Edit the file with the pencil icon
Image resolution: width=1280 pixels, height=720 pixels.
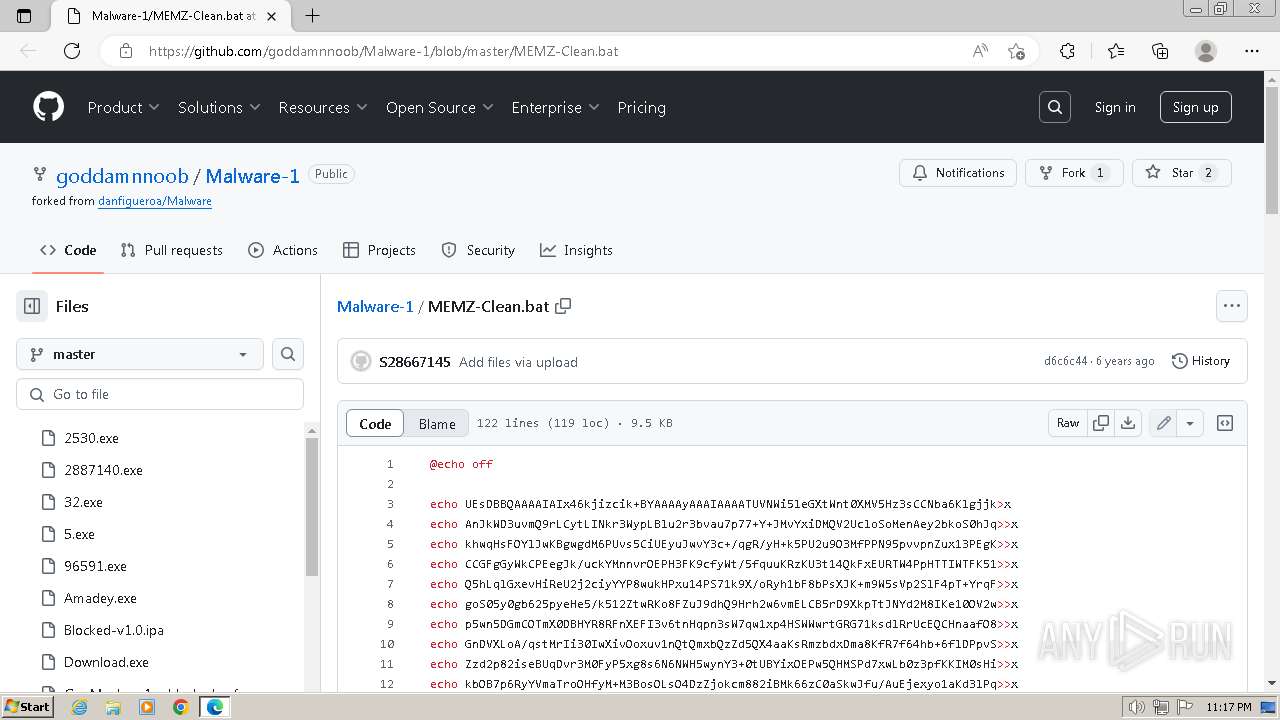(x=1163, y=423)
